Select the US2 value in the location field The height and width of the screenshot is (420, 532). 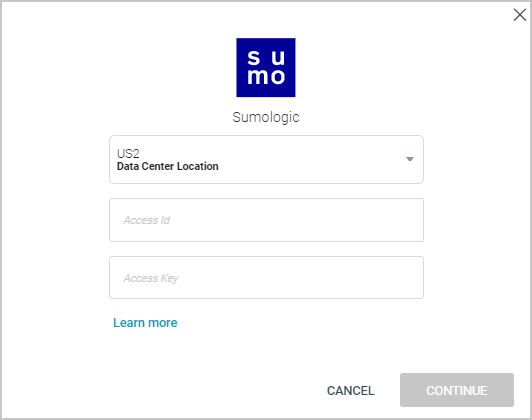128,153
